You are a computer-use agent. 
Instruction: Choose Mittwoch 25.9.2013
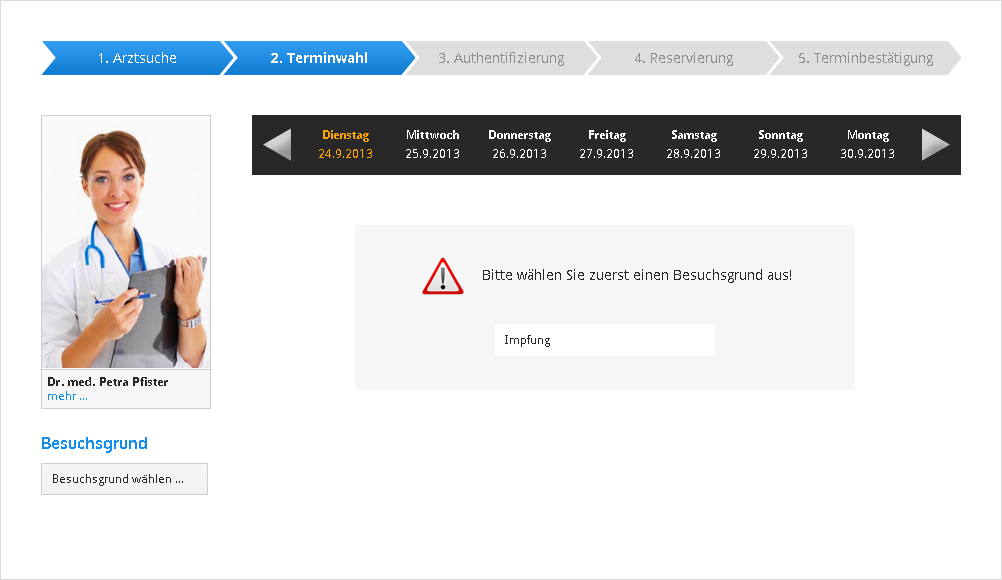tap(432, 144)
